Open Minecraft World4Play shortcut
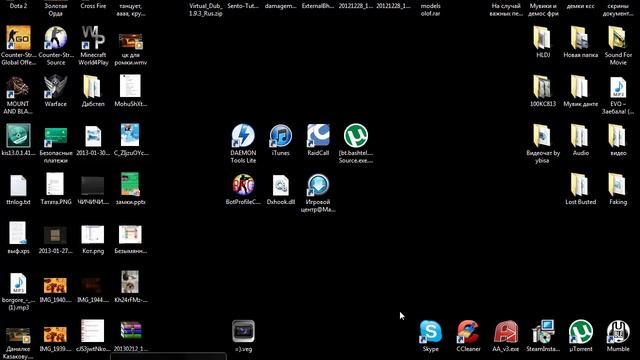This screenshot has width=640, height=360. (93, 38)
